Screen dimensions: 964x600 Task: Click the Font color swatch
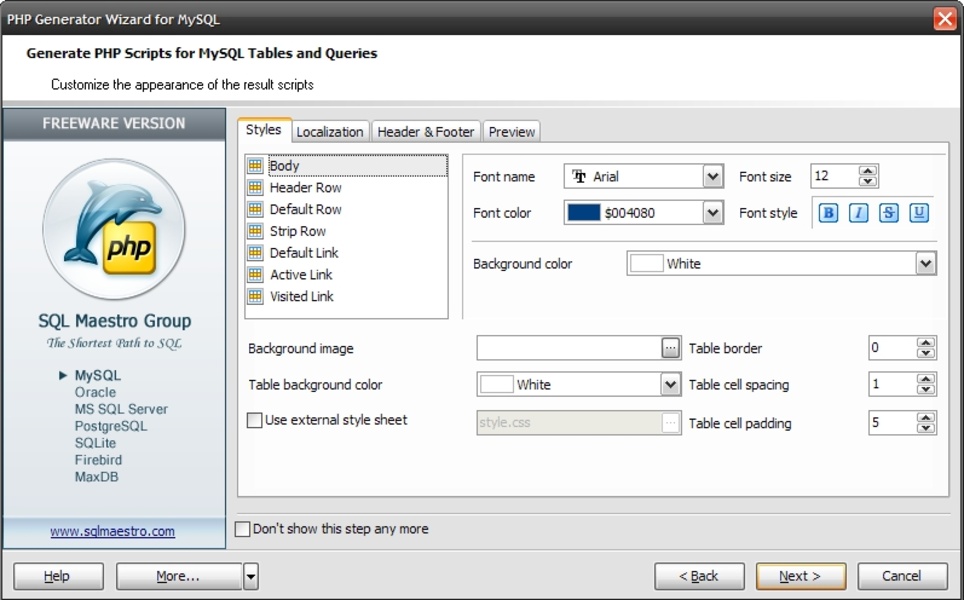(583, 213)
